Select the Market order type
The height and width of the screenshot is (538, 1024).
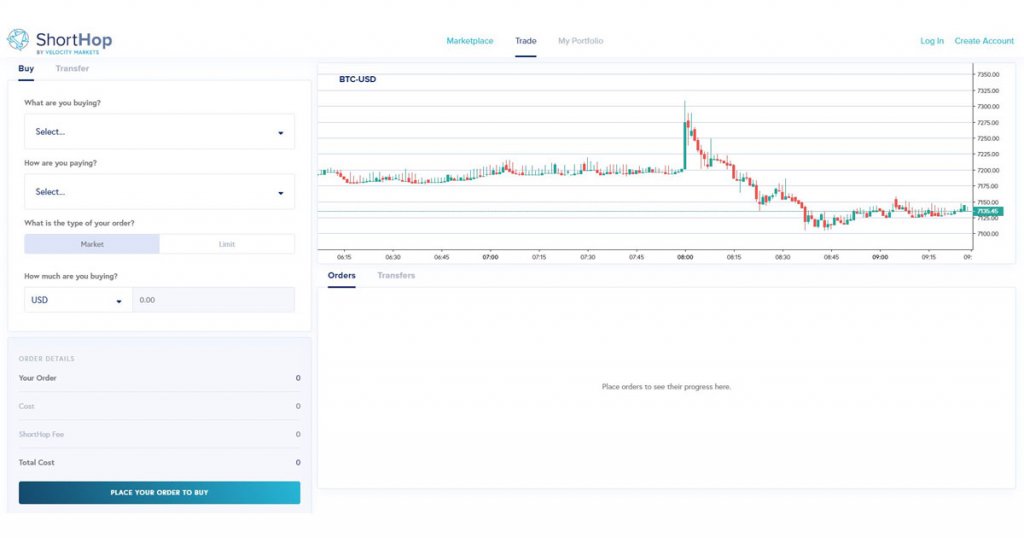click(x=92, y=244)
